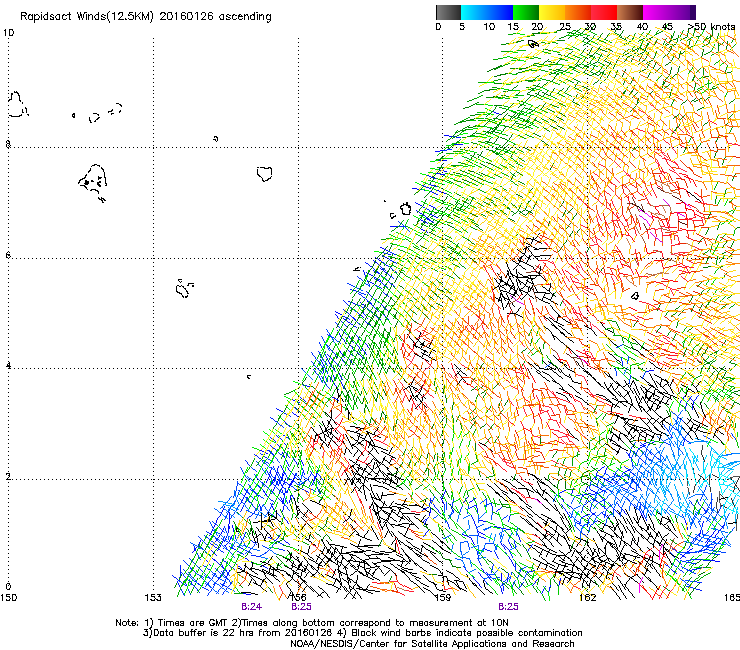Click the gray 0-5 knots legend swatch
Screen dimensions: 740x650
click(x=448, y=12)
